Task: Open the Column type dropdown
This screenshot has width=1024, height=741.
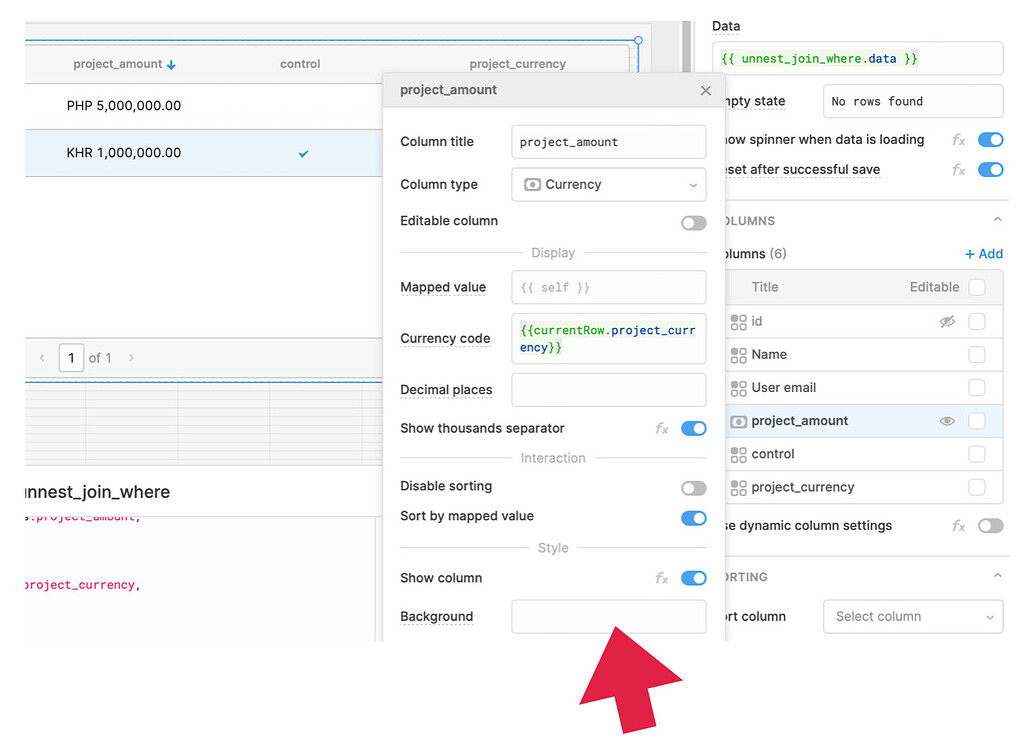Action: tap(608, 184)
